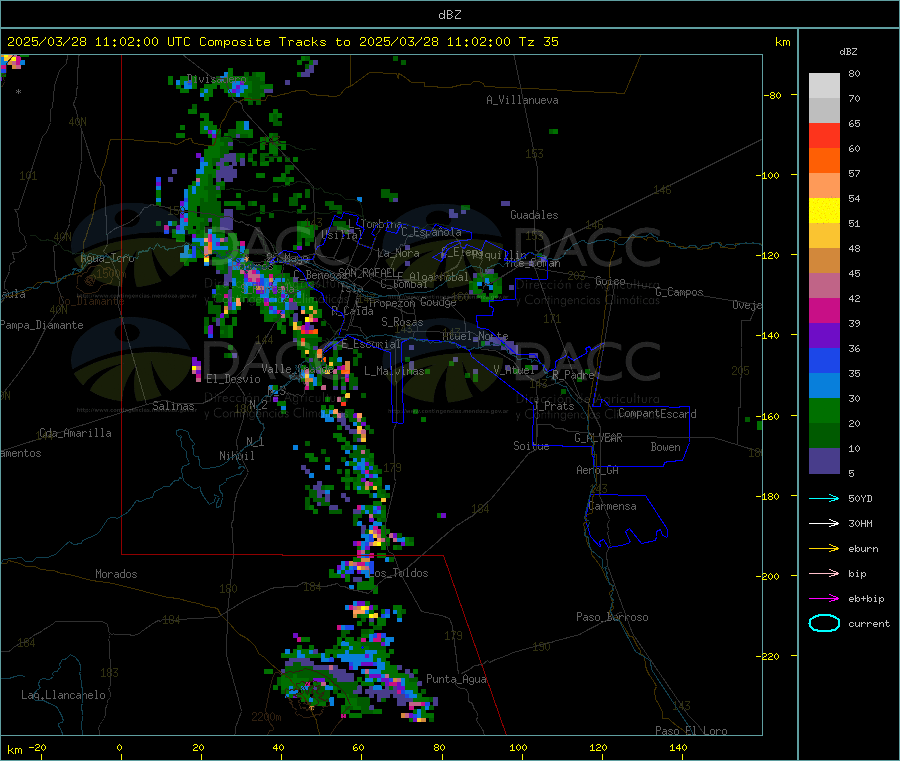
Task: Click the 'Morados' map label
Action: pyautogui.click(x=116, y=574)
